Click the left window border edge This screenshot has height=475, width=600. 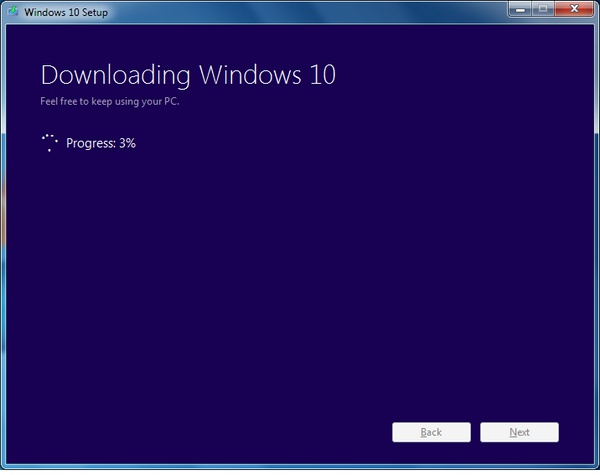click(3, 245)
